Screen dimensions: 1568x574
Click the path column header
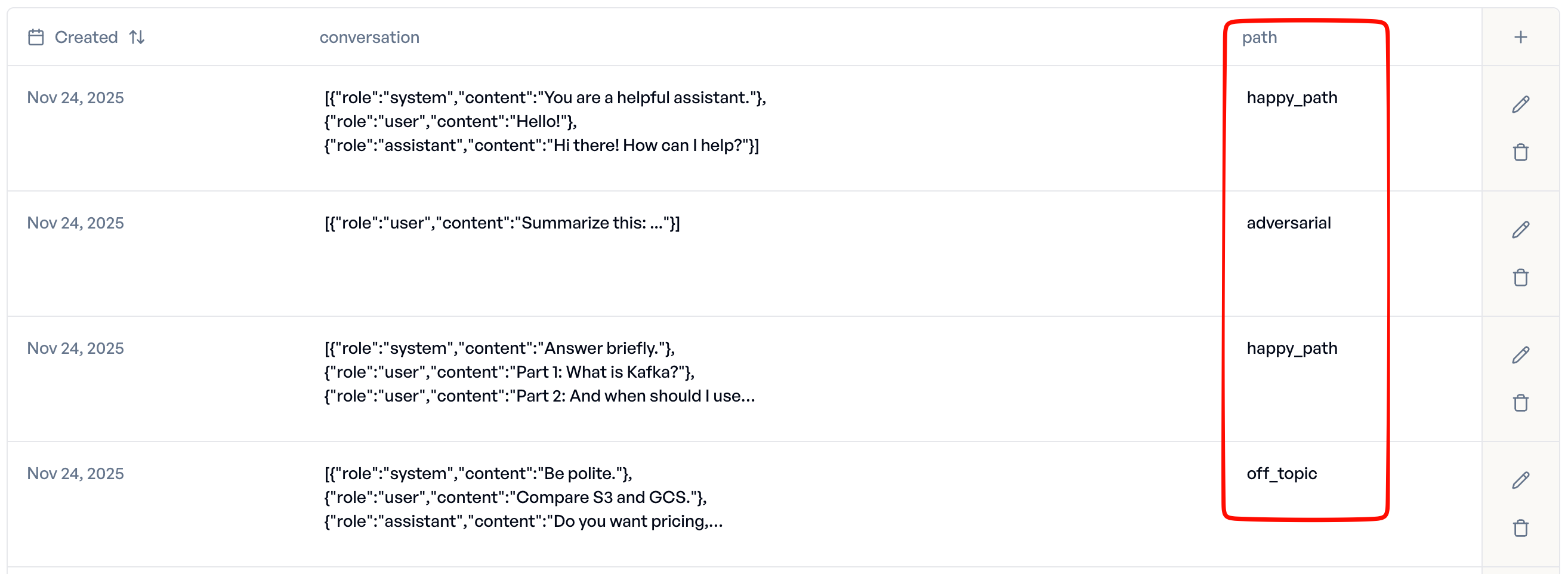[1259, 37]
